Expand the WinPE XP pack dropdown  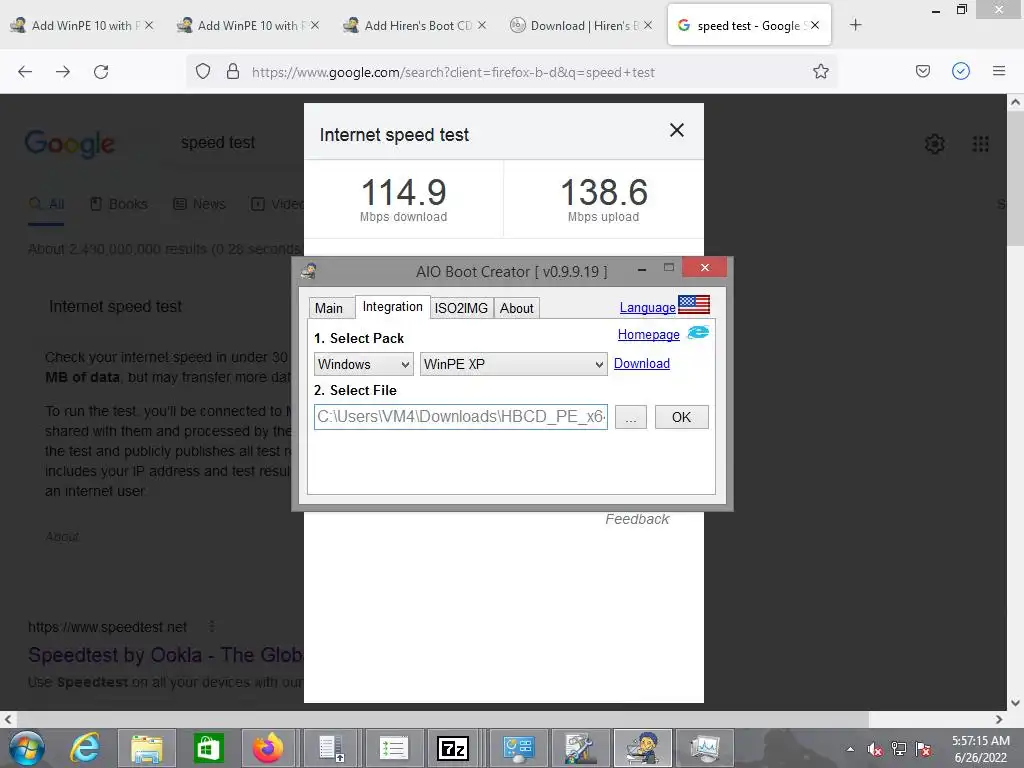click(x=513, y=364)
